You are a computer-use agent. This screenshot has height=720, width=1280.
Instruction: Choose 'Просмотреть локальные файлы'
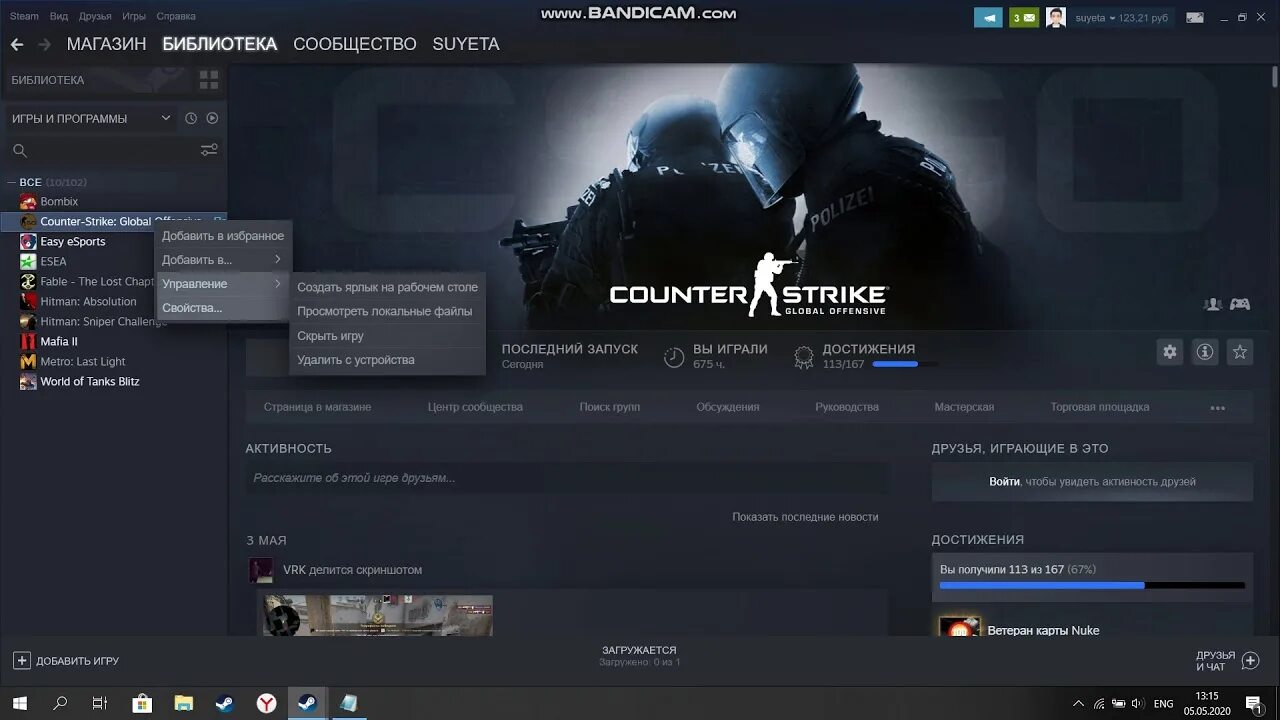coord(387,311)
